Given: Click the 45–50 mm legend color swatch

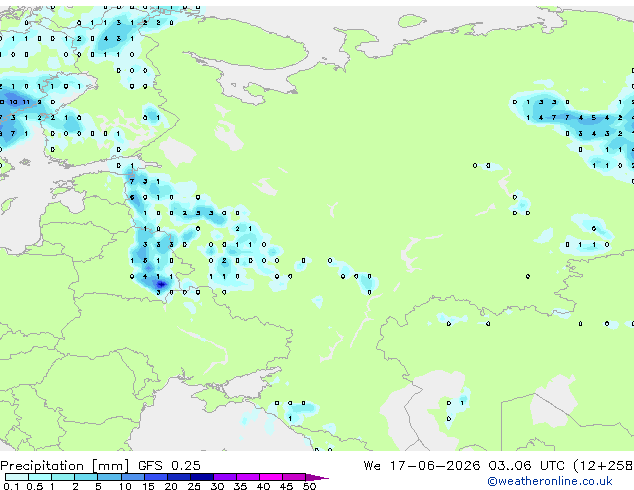Looking at the screenshot, I should 294,477.
